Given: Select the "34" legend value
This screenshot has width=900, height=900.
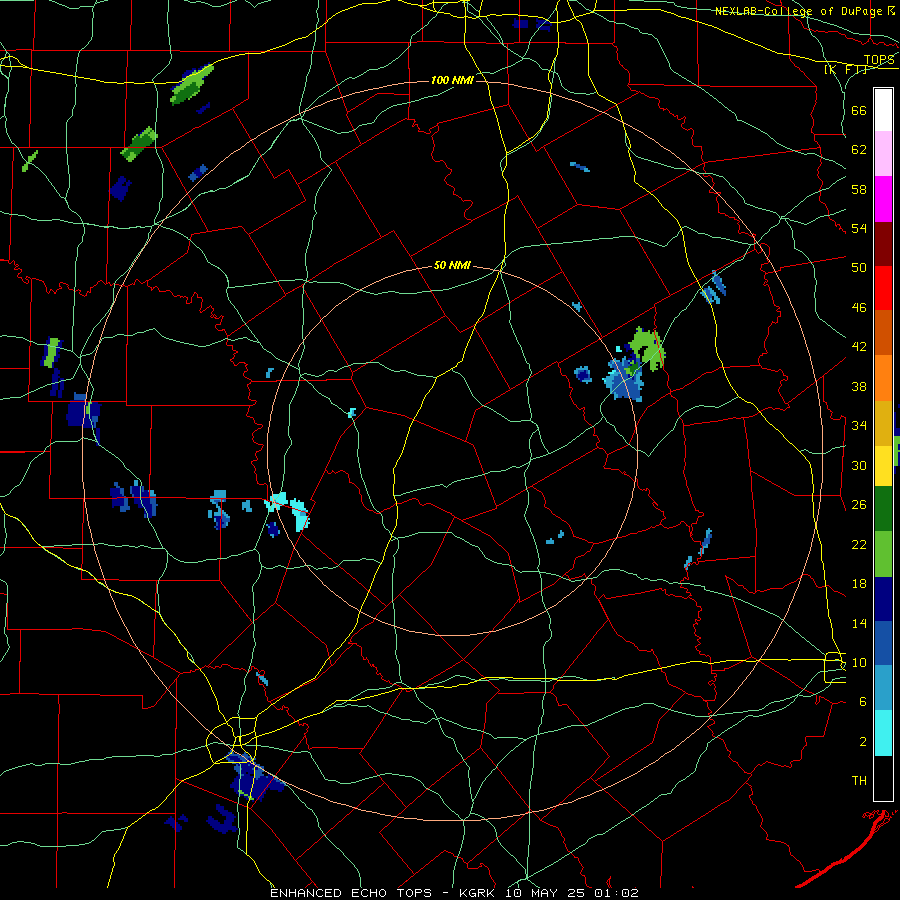Looking at the screenshot, I should point(859,426).
